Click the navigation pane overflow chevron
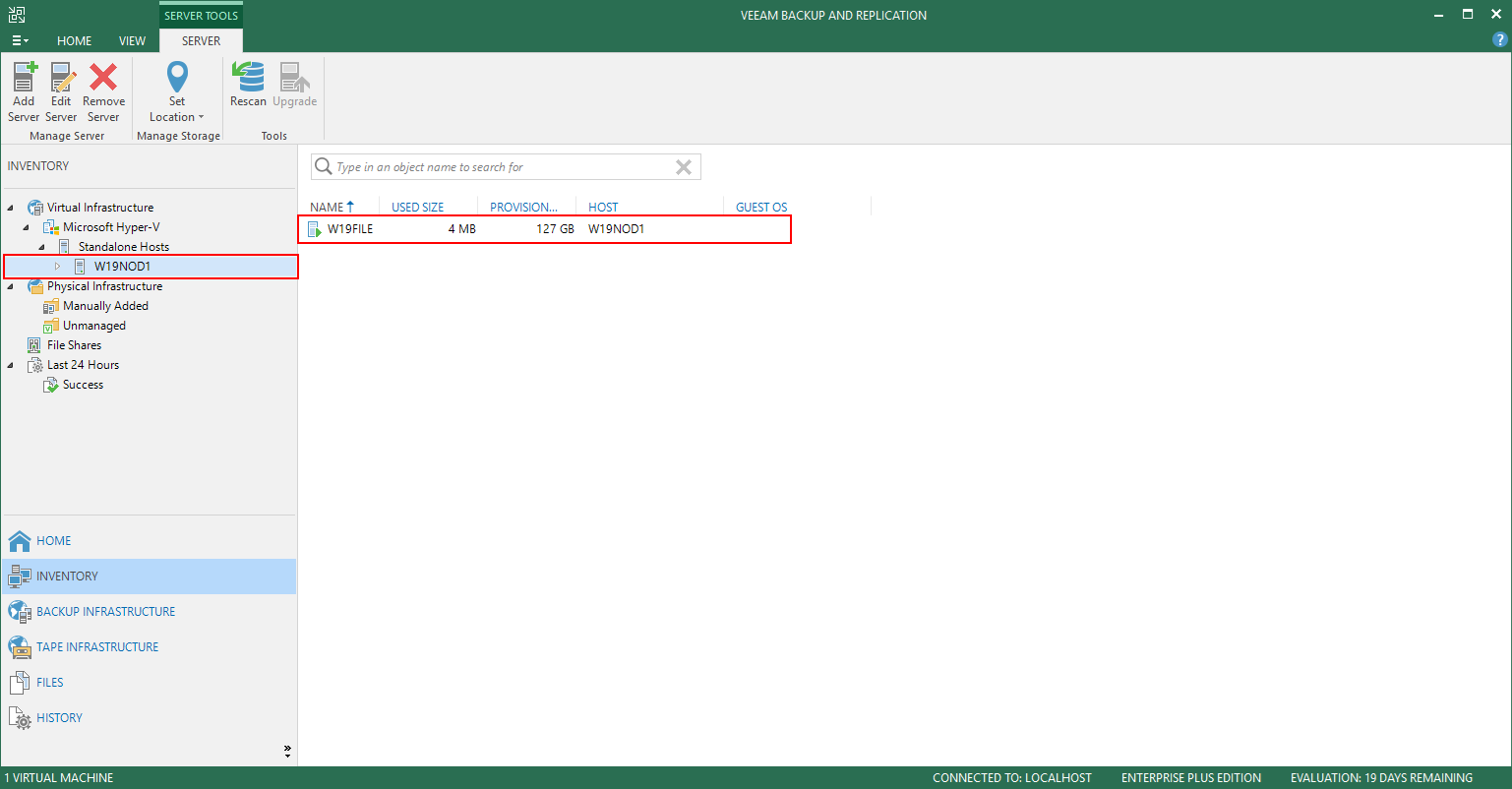 287,751
